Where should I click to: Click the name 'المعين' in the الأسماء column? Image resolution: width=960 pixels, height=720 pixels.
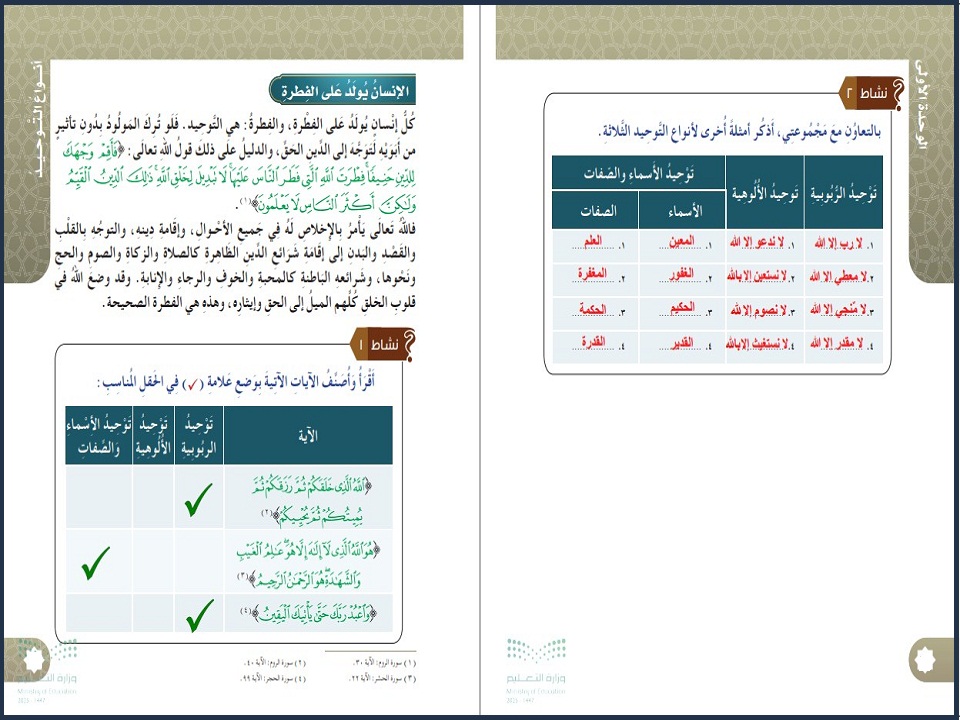pos(681,241)
